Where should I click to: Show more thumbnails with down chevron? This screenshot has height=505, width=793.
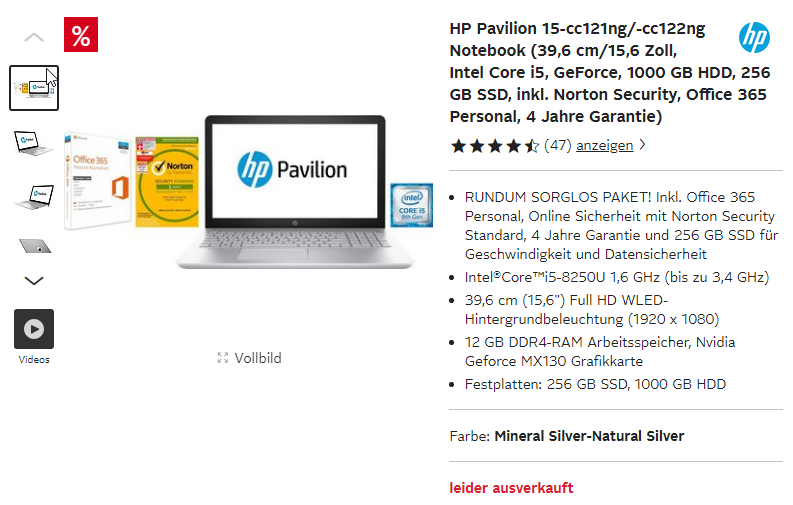pyautogui.click(x=34, y=281)
